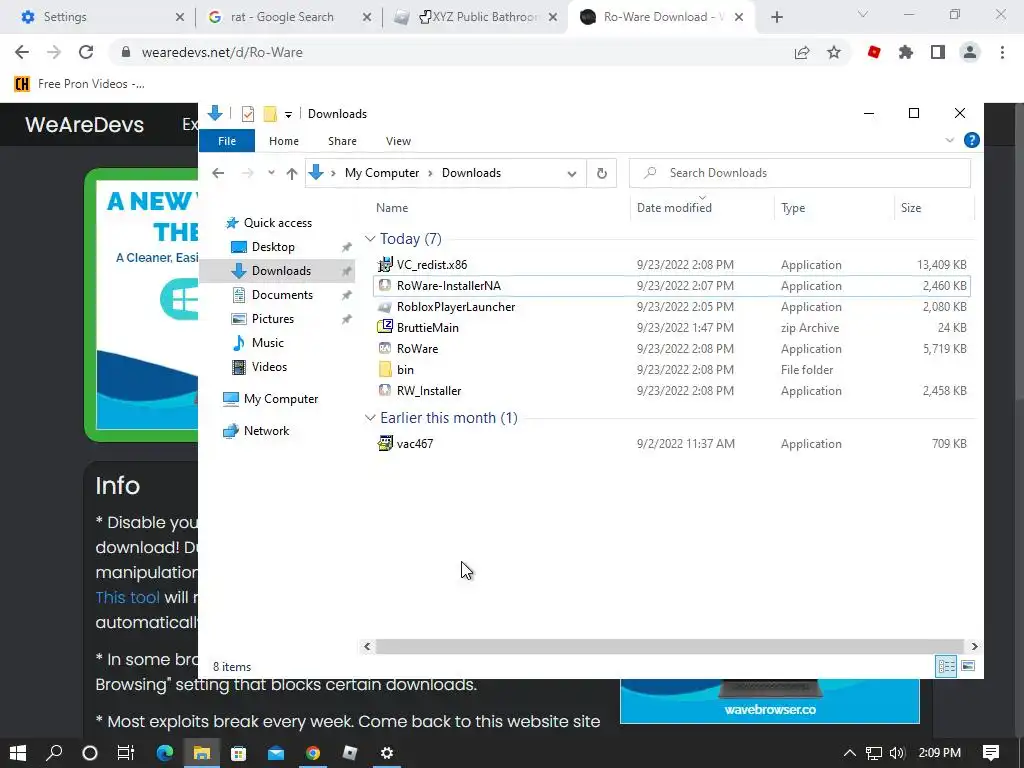Bookmark this page with the star icon
Screen dimensions: 1024x768
click(834, 52)
